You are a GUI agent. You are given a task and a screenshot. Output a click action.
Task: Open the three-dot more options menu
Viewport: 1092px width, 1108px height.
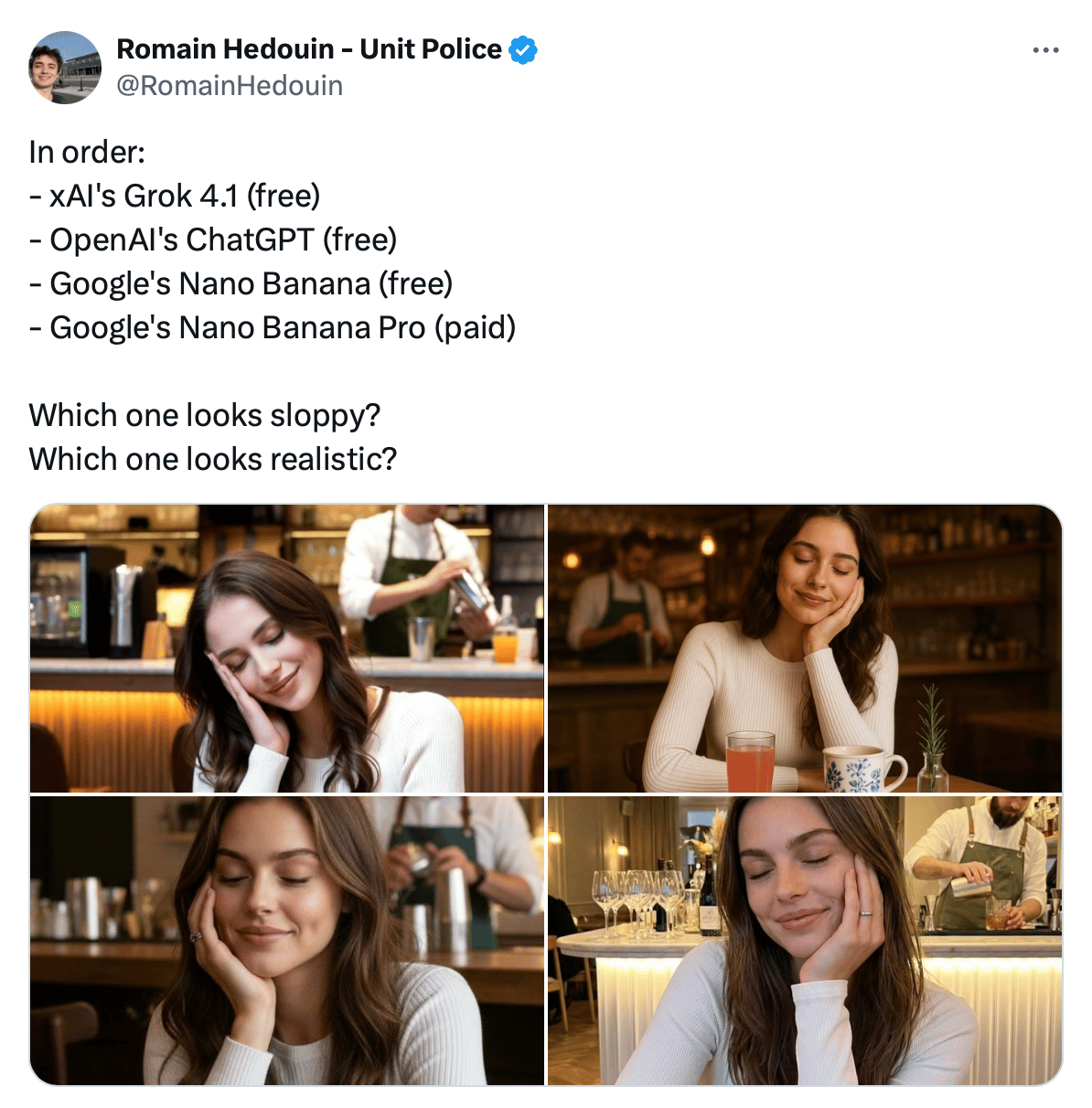(1045, 50)
